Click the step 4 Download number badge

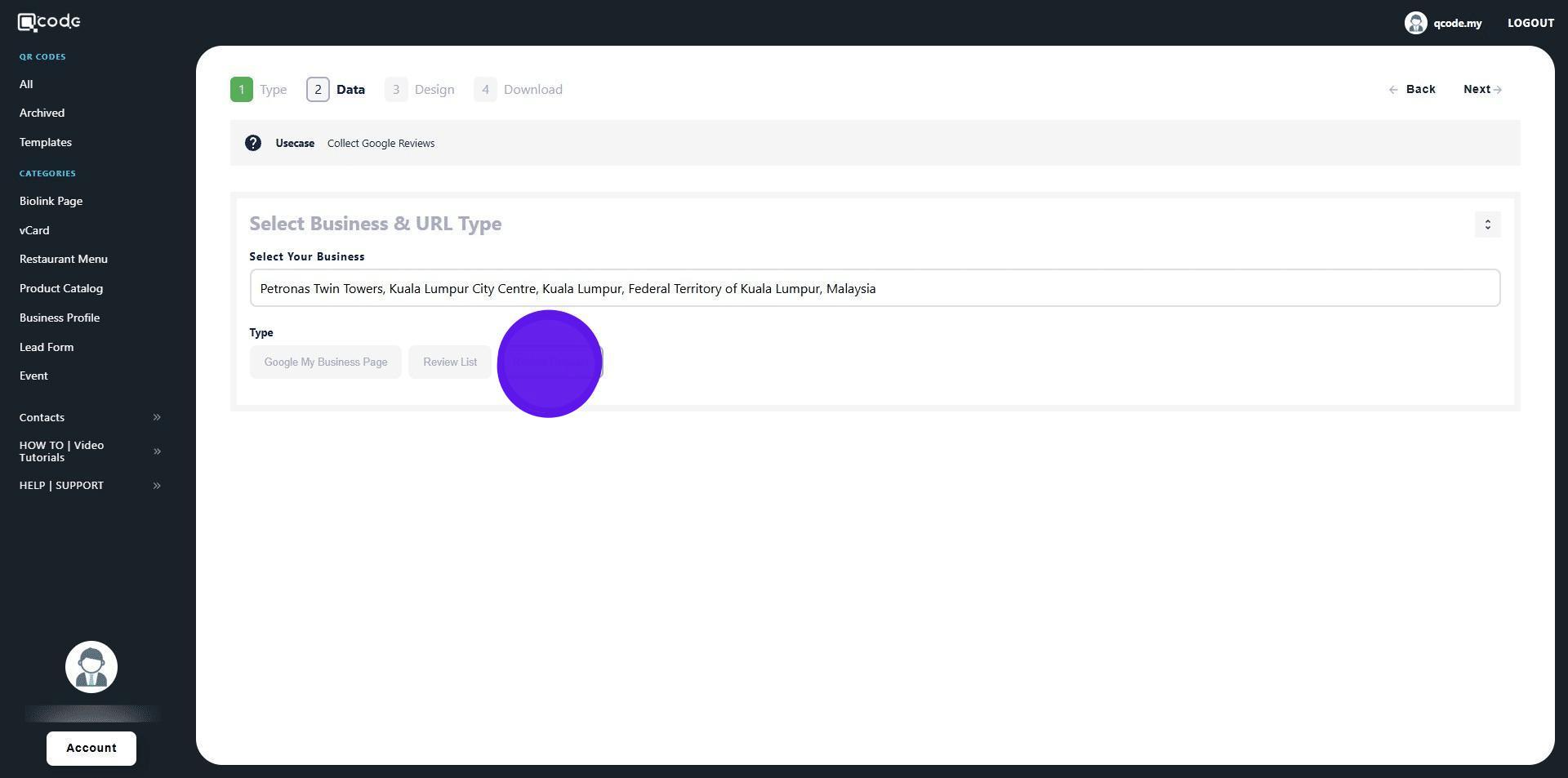click(x=485, y=90)
